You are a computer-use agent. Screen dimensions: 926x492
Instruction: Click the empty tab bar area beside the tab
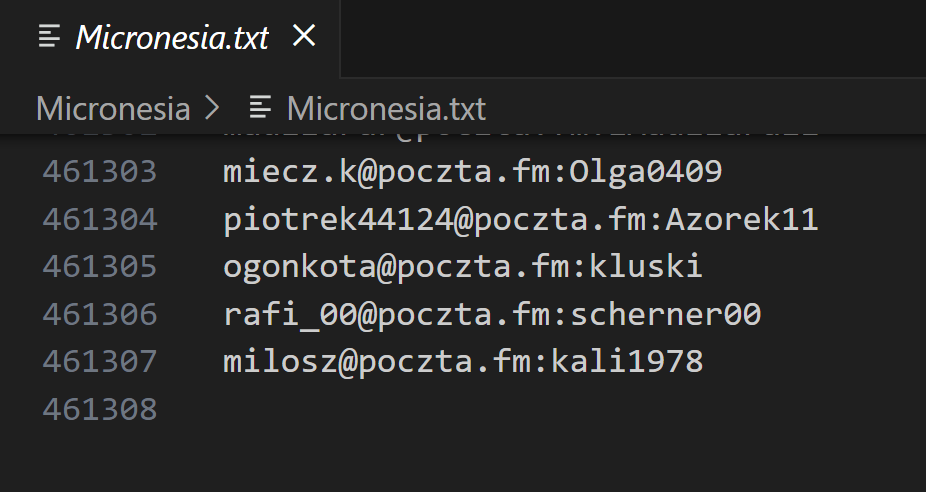click(632, 38)
